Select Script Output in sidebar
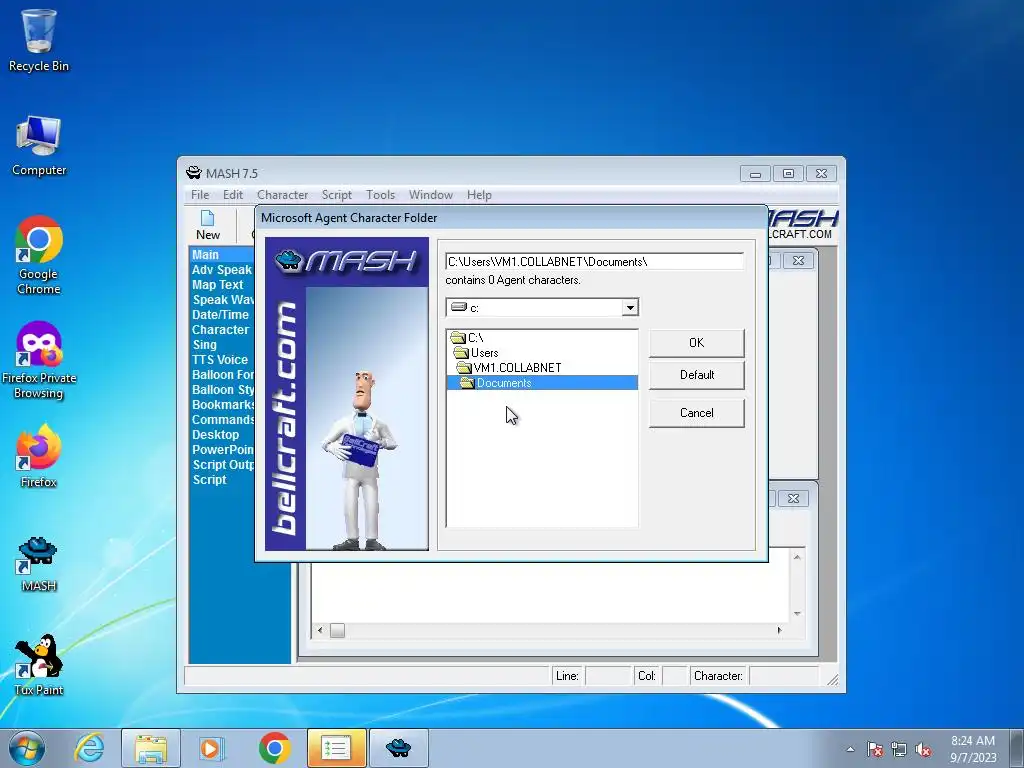Viewport: 1024px width, 768px height. click(x=222, y=465)
